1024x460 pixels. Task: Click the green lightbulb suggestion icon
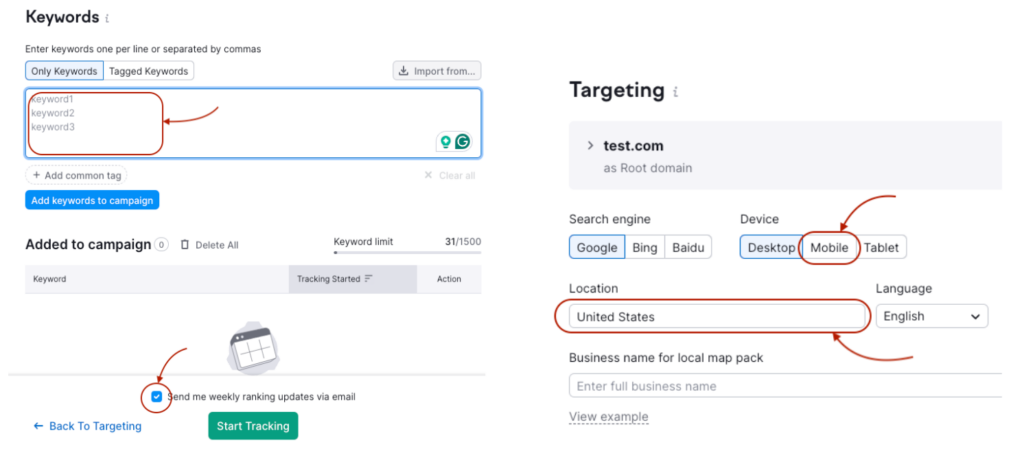coord(446,142)
